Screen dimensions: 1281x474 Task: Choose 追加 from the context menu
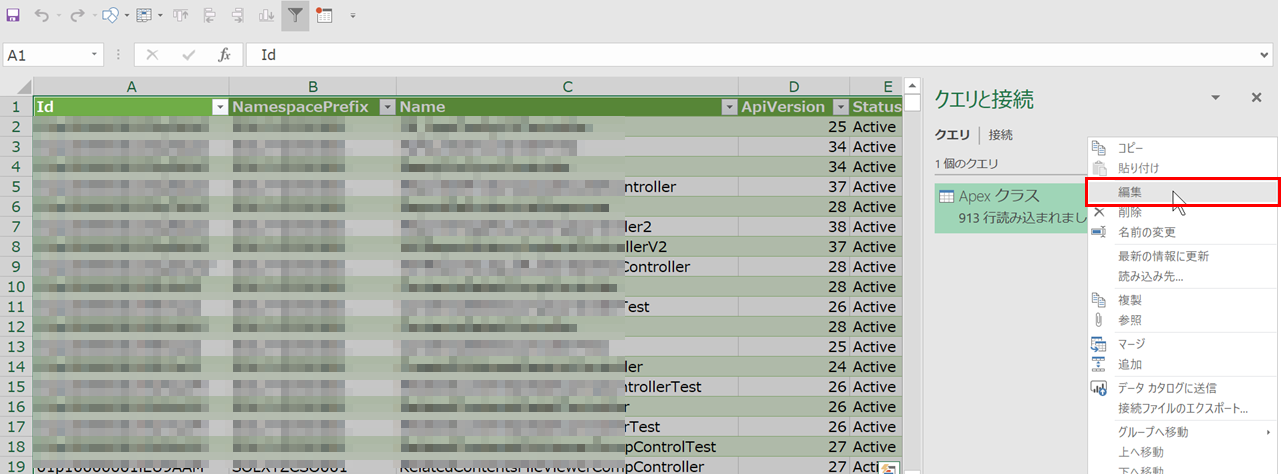1182,364
